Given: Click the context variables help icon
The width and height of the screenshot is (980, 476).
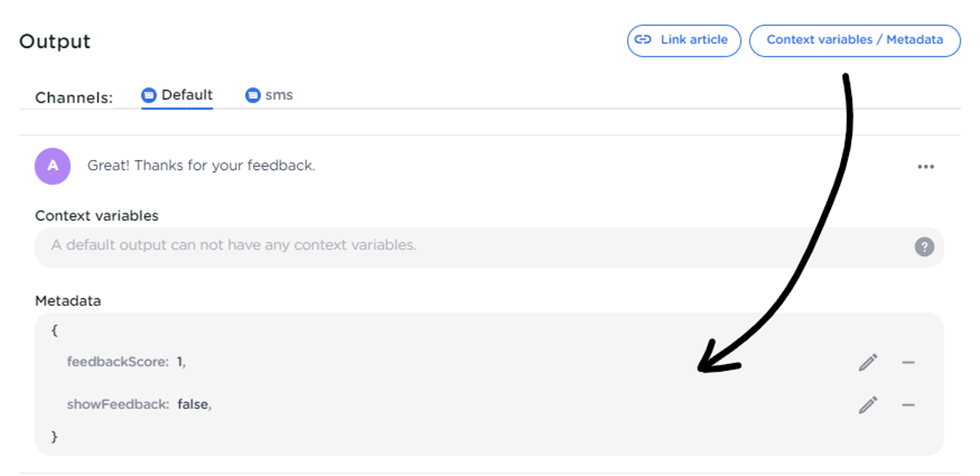Looking at the screenshot, I should tap(925, 246).
